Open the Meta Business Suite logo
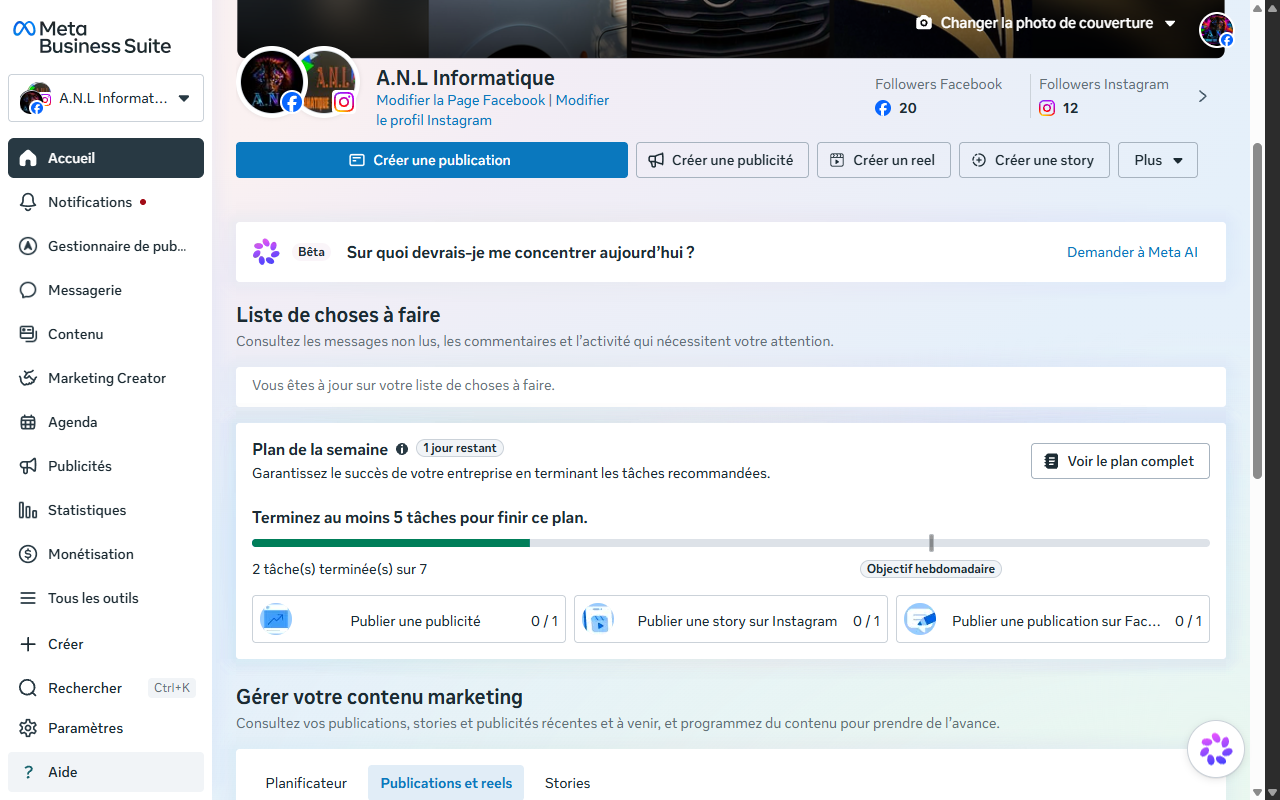 [92, 37]
